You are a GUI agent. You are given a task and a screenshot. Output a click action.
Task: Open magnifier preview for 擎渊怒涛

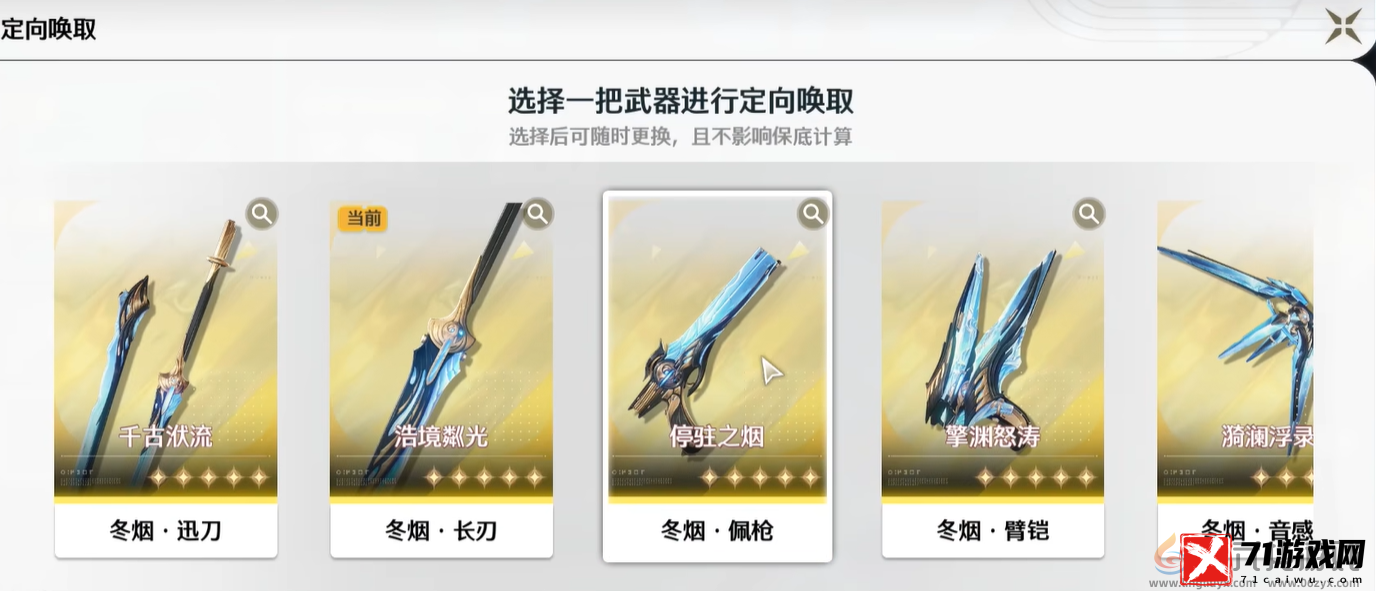1089,213
